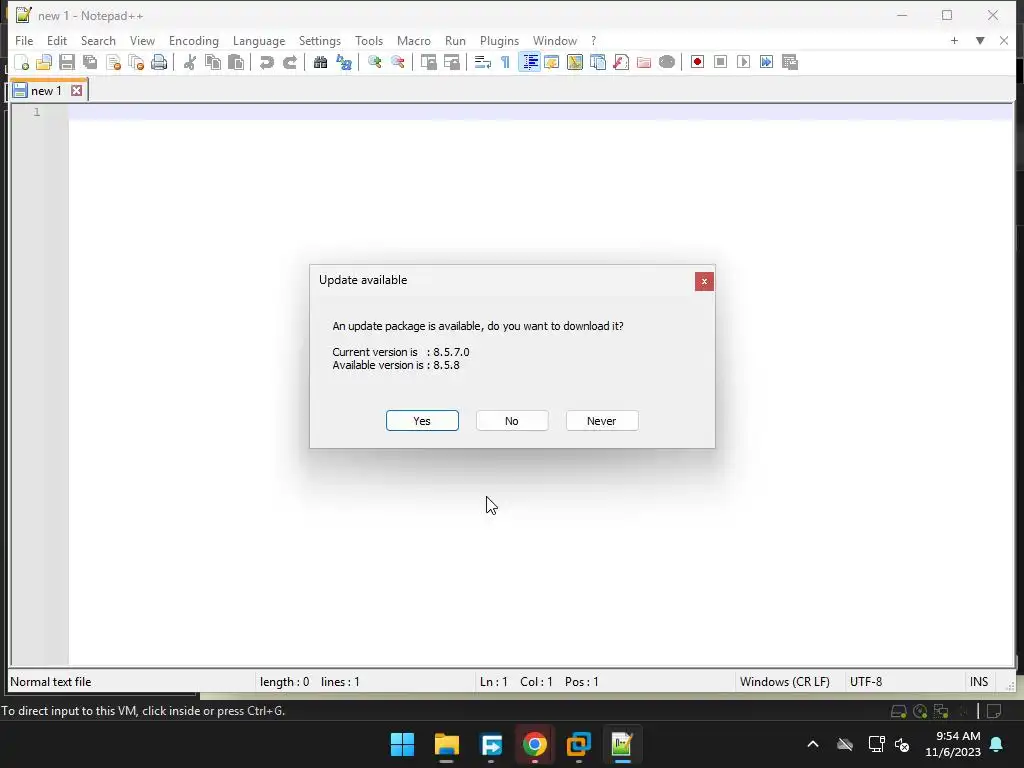Select the 'new 1' document tab
Image resolution: width=1024 pixels, height=768 pixels.
[46, 91]
